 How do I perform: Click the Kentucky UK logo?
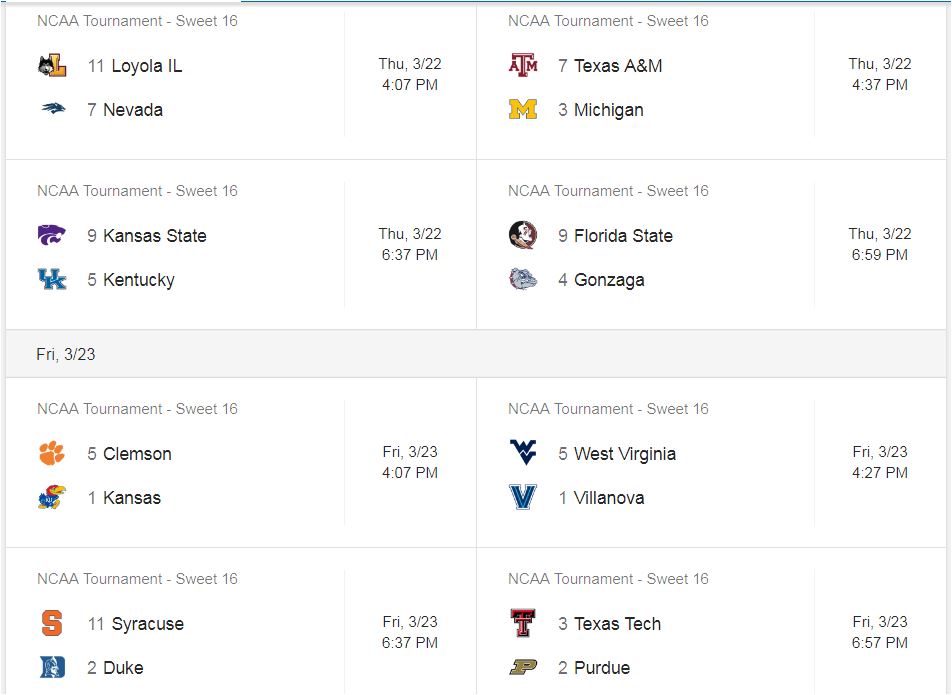coord(52,279)
